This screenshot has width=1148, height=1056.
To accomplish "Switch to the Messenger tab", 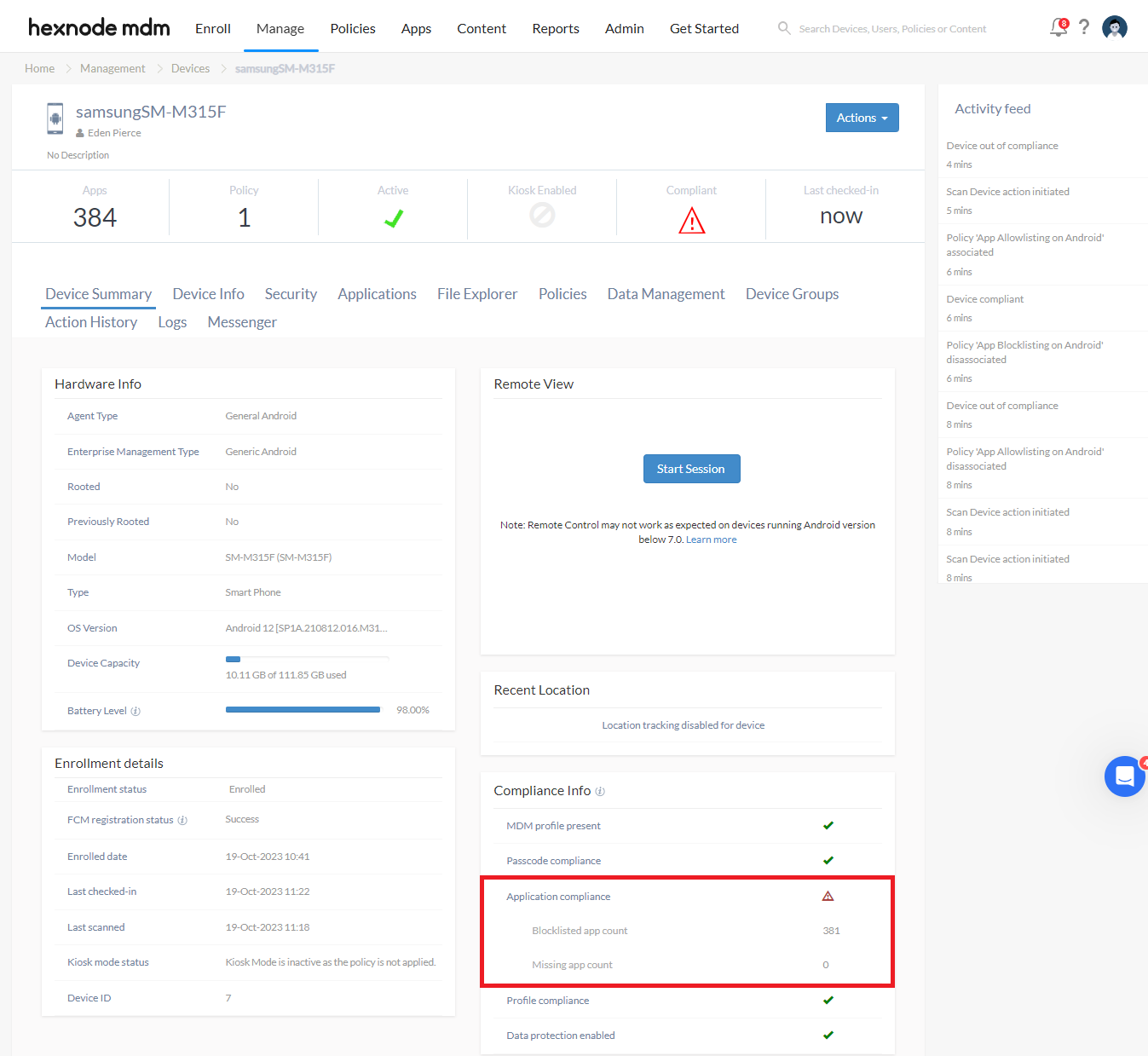I will click(242, 322).
